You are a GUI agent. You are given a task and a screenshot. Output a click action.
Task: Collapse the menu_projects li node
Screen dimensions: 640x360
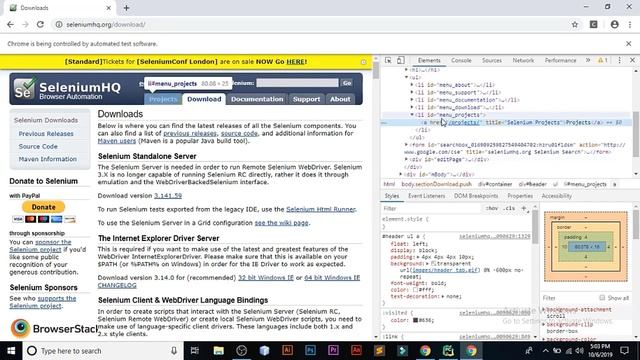pyautogui.click(x=412, y=115)
